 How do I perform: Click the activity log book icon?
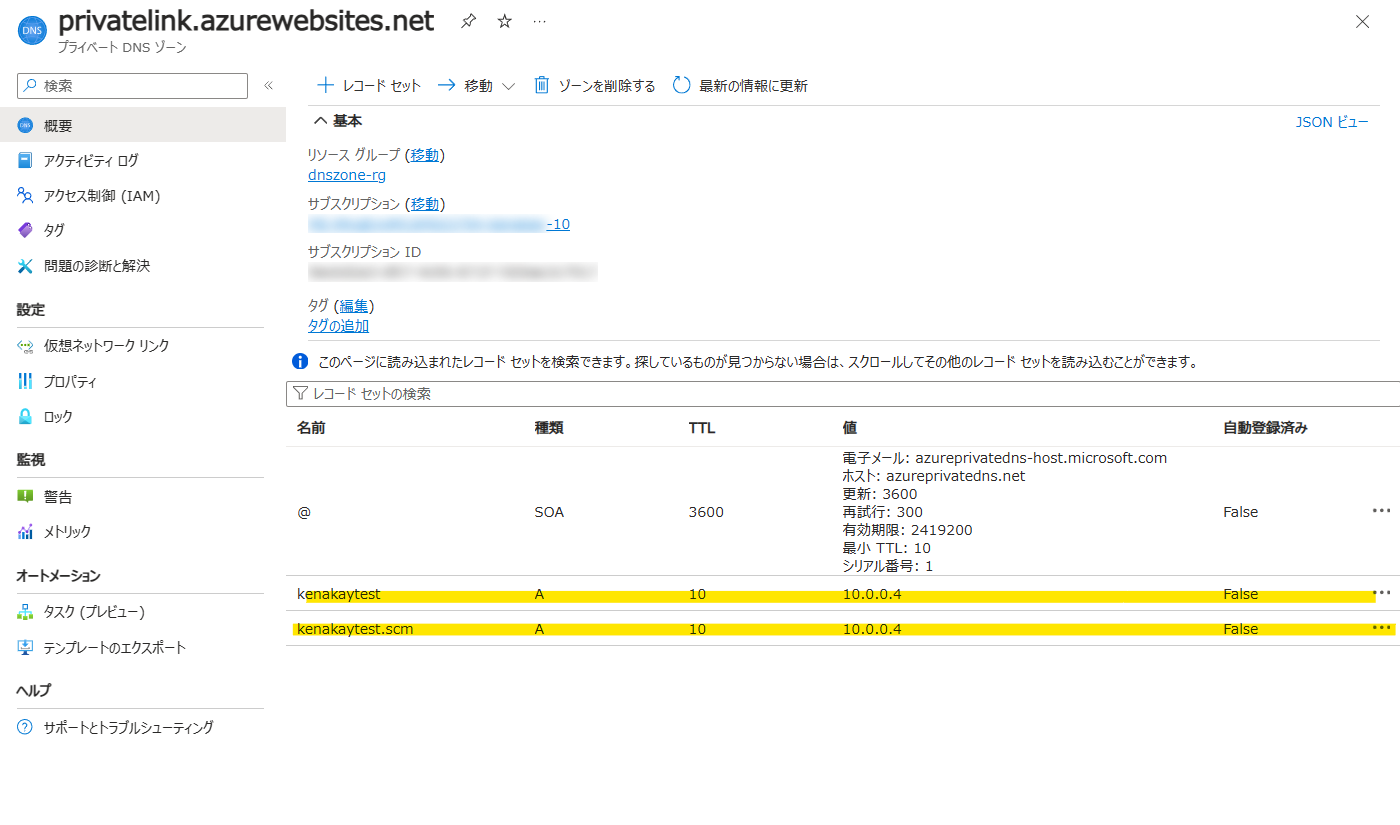pos(25,160)
